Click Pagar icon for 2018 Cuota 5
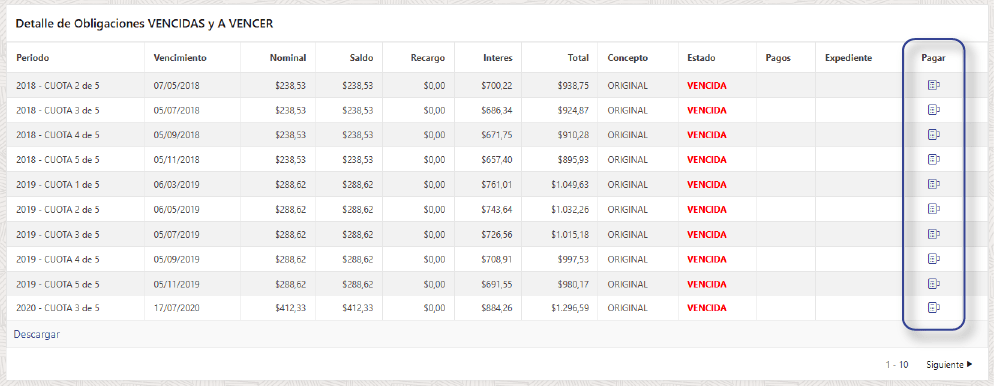 [933, 159]
